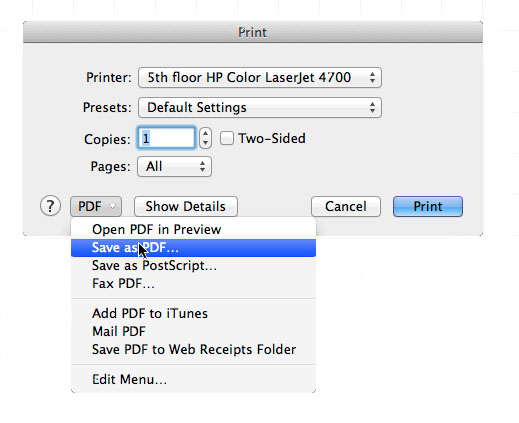The width and height of the screenshot is (519, 423).
Task: Click the question mark help icon
Action: pos(50,206)
